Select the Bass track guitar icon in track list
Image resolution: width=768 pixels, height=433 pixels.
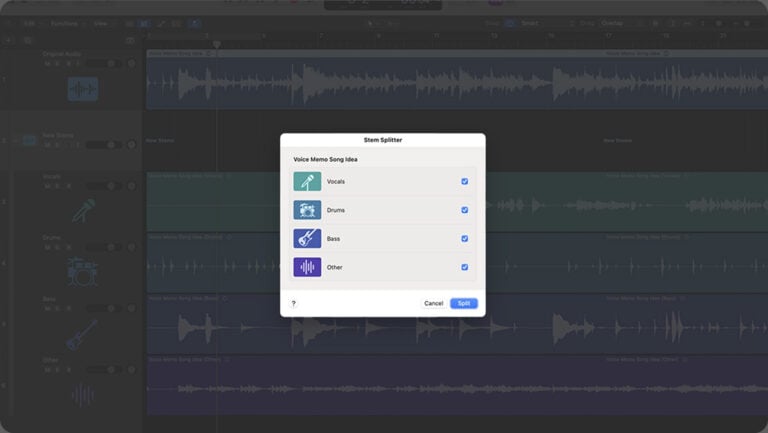coord(81,334)
